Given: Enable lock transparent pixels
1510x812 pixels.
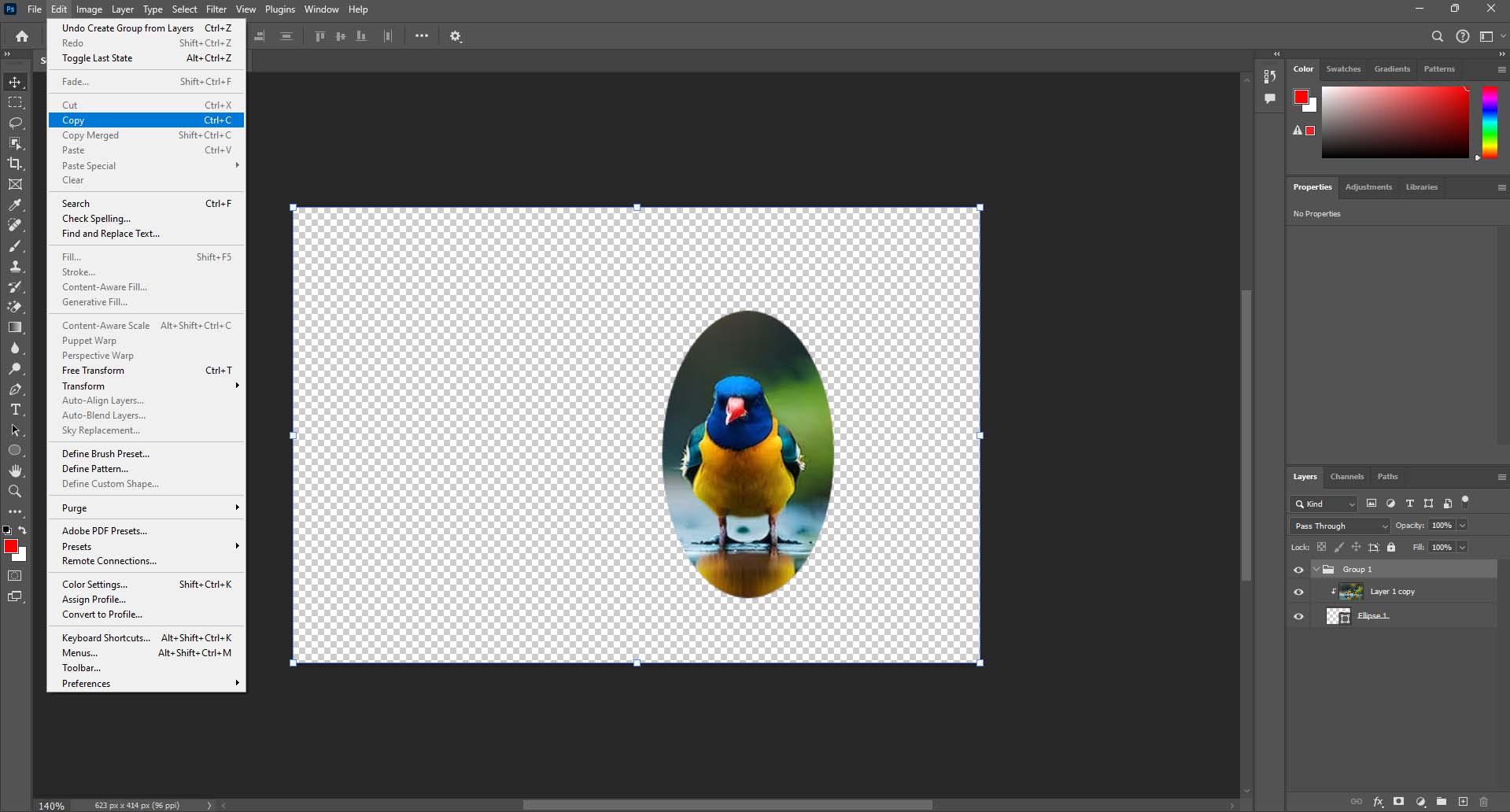Looking at the screenshot, I should pyautogui.click(x=1322, y=547).
